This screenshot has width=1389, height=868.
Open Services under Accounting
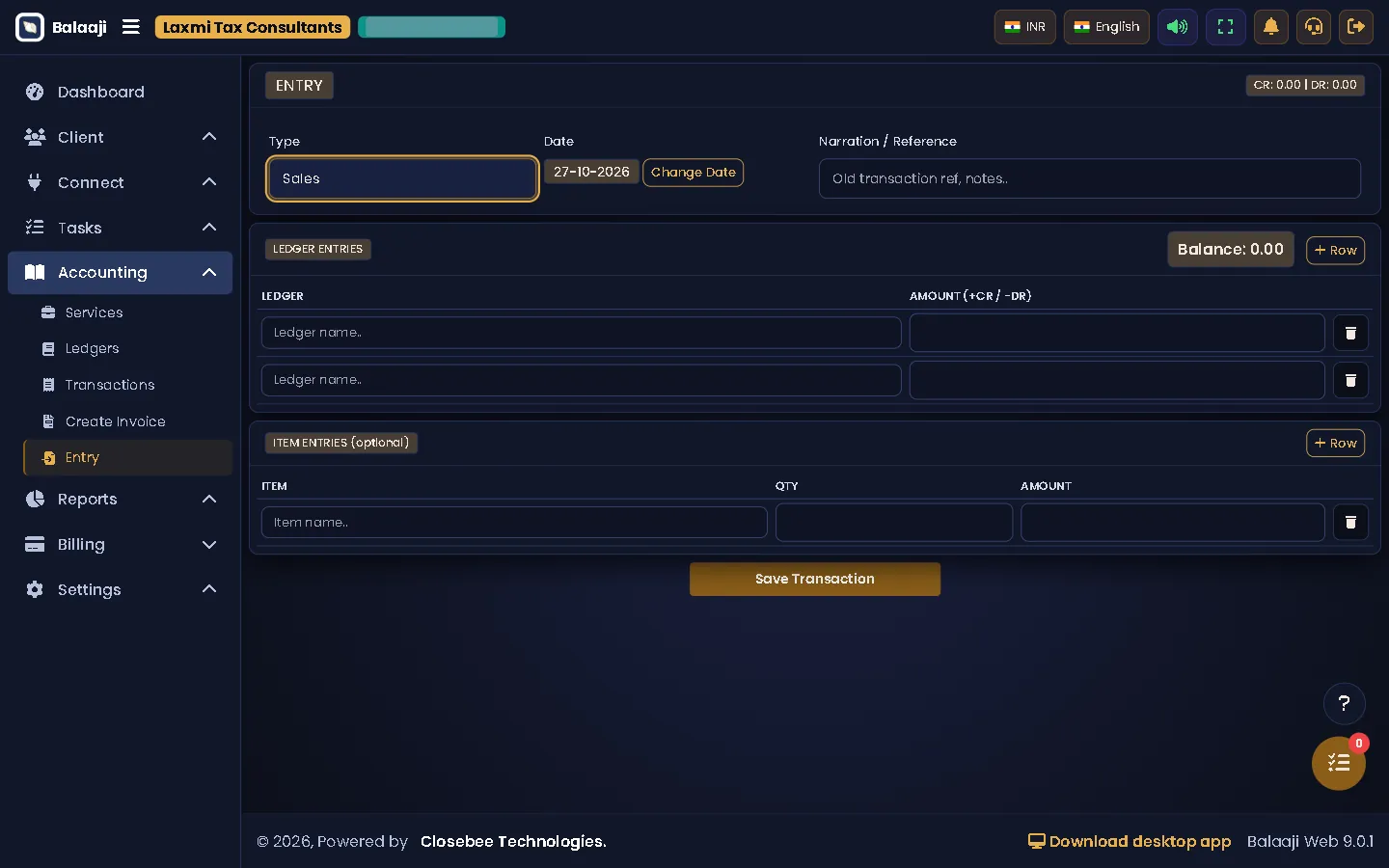coord(127,312)
